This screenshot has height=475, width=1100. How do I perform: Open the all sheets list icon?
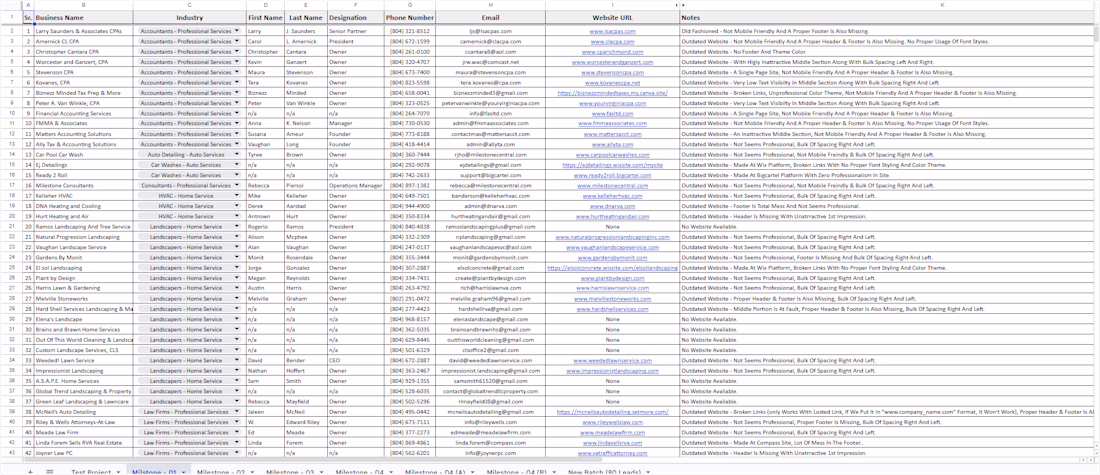[x=49, y=472]
